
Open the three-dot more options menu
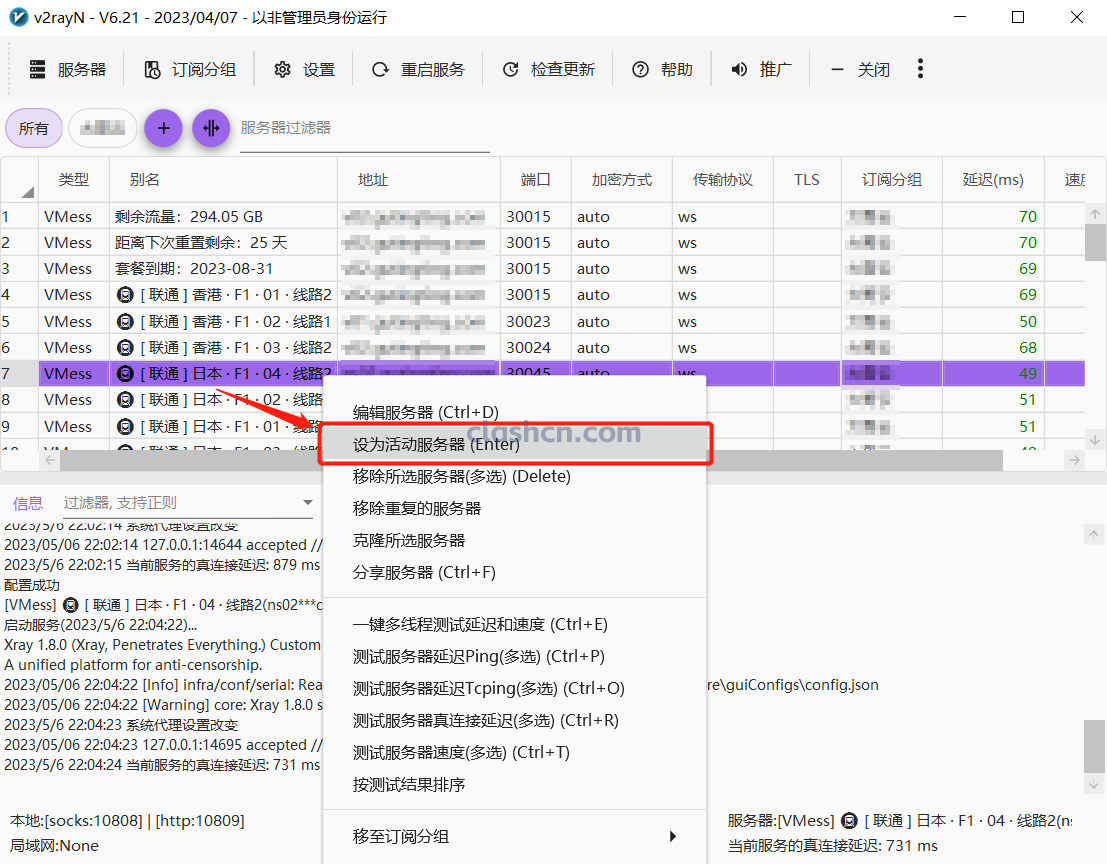[x=920, y=68]
